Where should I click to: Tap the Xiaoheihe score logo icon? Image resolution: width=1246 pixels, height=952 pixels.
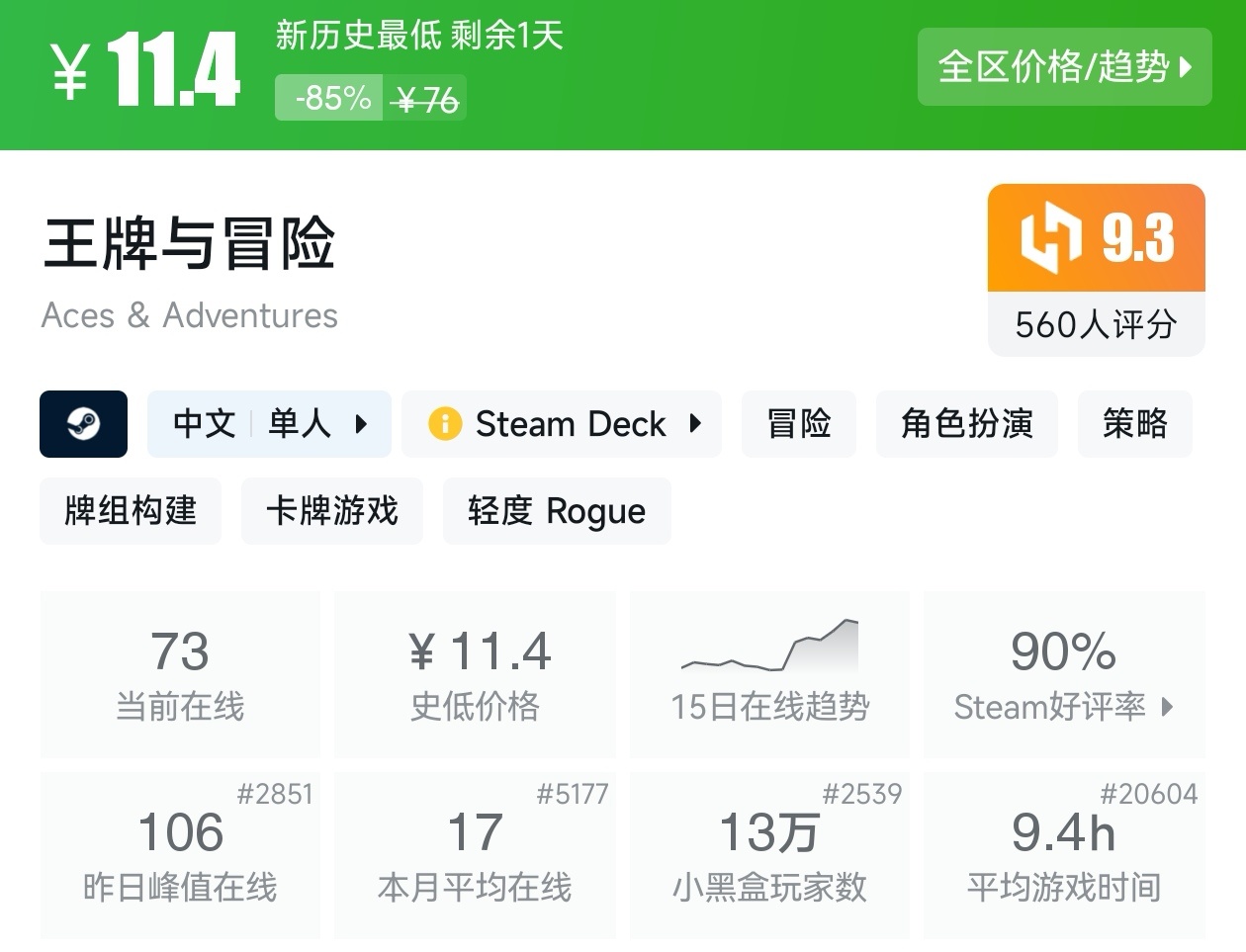pos(1050,237)
